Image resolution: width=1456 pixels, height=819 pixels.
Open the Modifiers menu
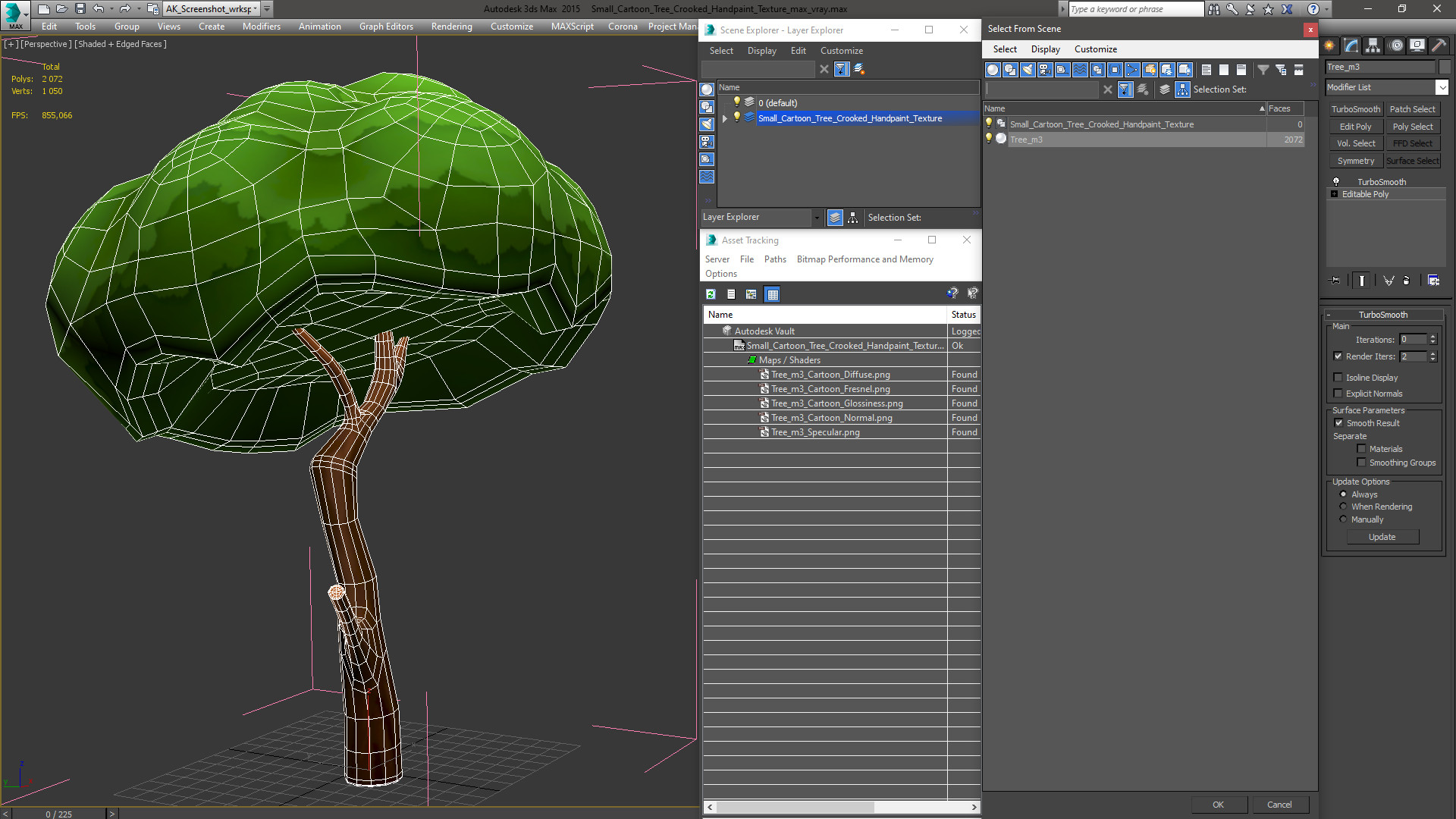tap(261, 26)
